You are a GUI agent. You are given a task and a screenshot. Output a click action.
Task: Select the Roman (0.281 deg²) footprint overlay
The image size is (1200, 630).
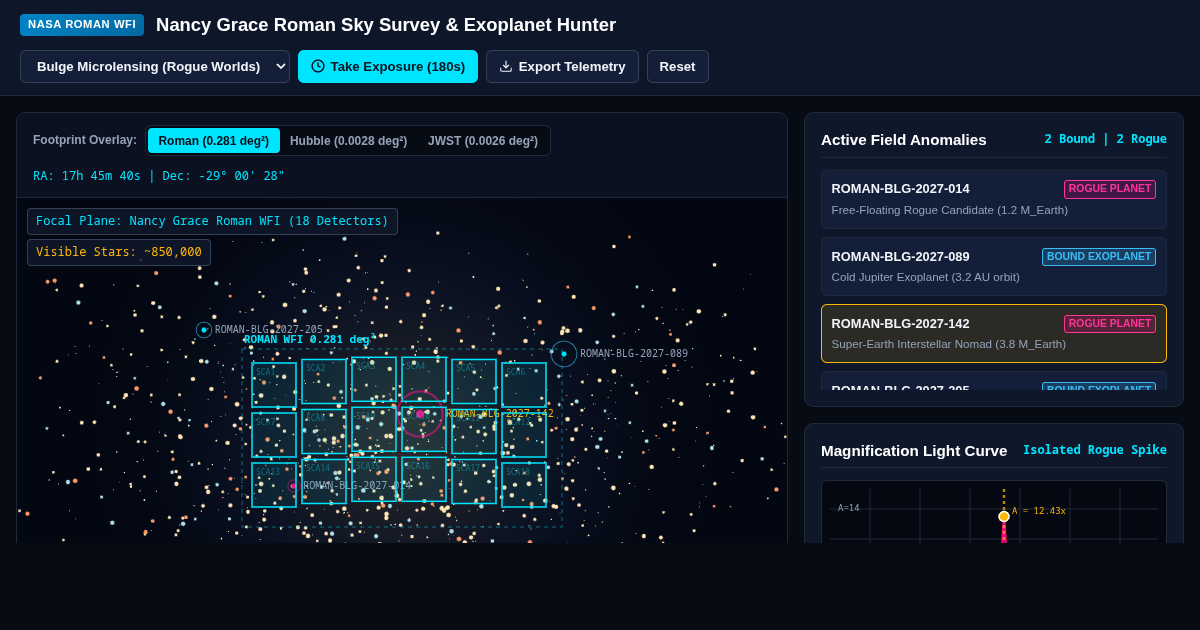[213, 140]
